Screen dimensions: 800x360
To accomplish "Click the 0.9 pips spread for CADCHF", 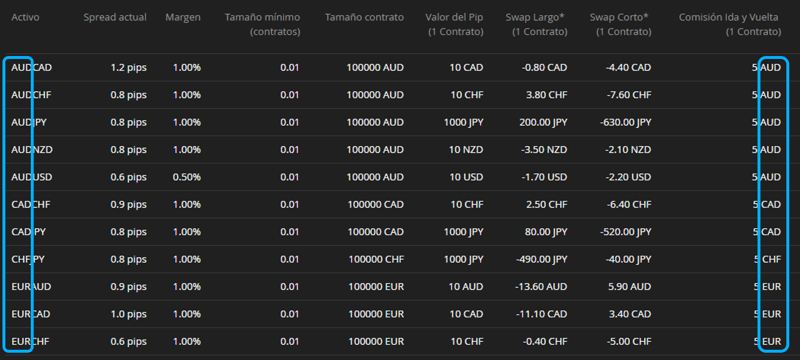I will 129,204.
